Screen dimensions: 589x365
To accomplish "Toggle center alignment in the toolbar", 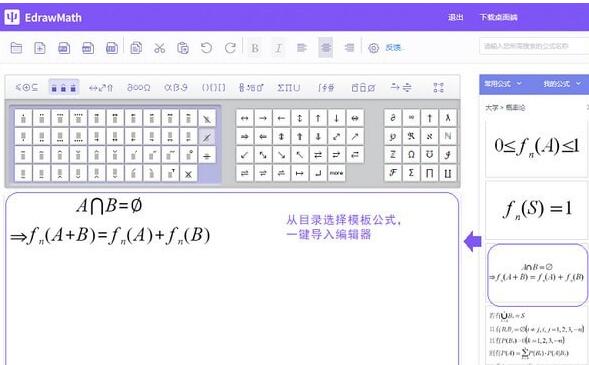I will pyautogui.click(x=326, y=47).
